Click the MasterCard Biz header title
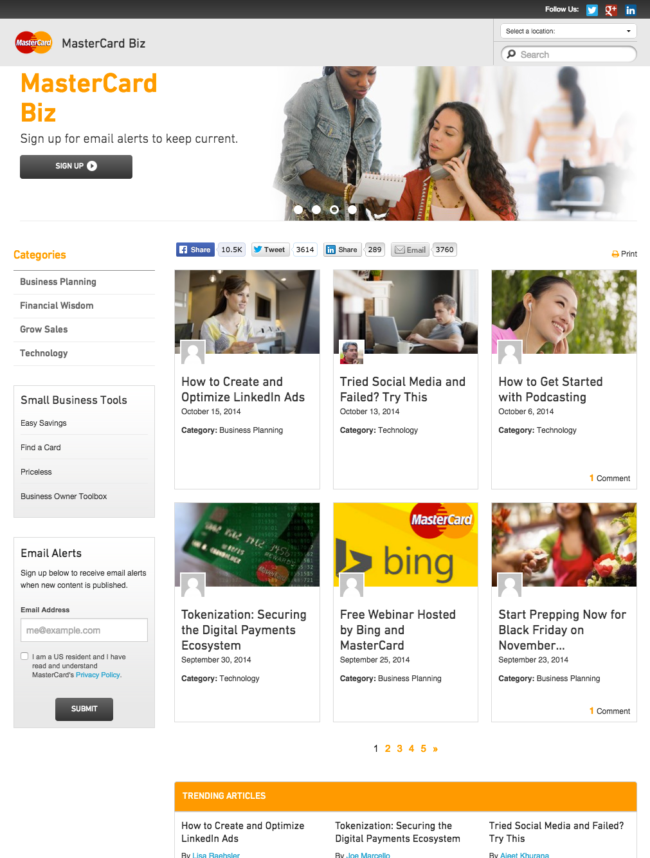This screenshot has height=858, width=650. (x=103, y=43)
